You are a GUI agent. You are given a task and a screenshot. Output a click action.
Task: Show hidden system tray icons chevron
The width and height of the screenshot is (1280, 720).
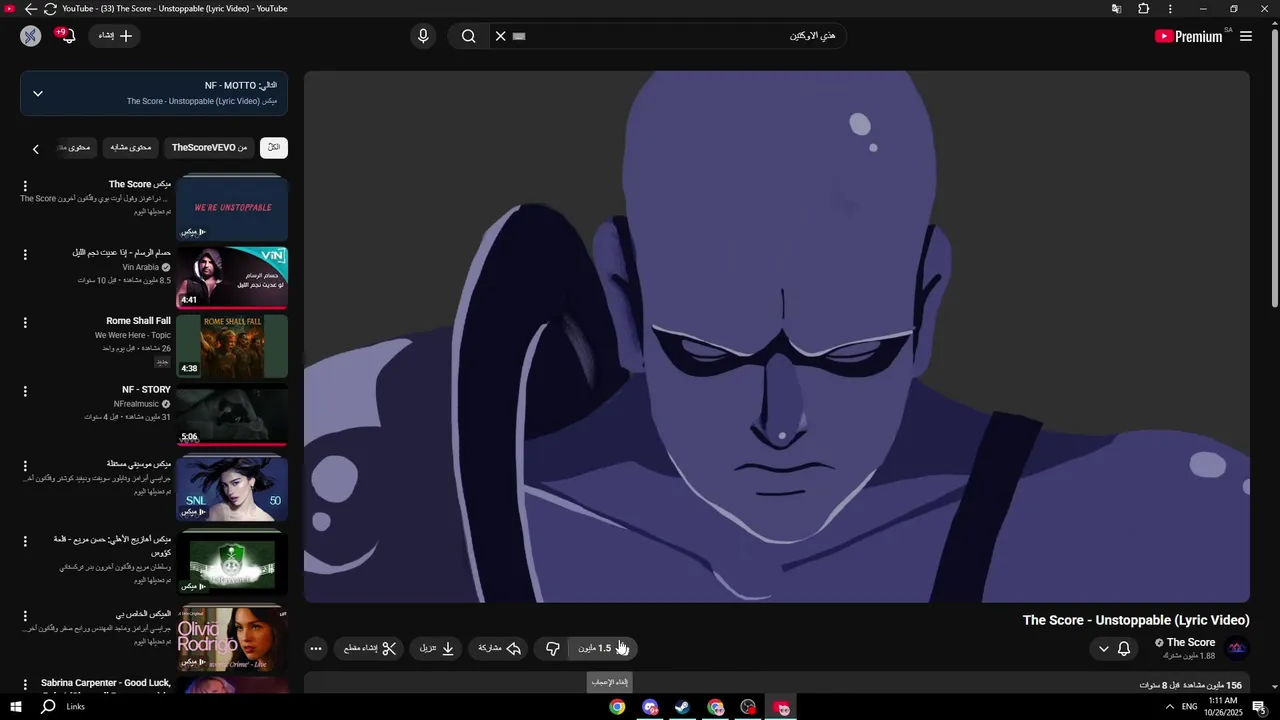coord(1170,707)
